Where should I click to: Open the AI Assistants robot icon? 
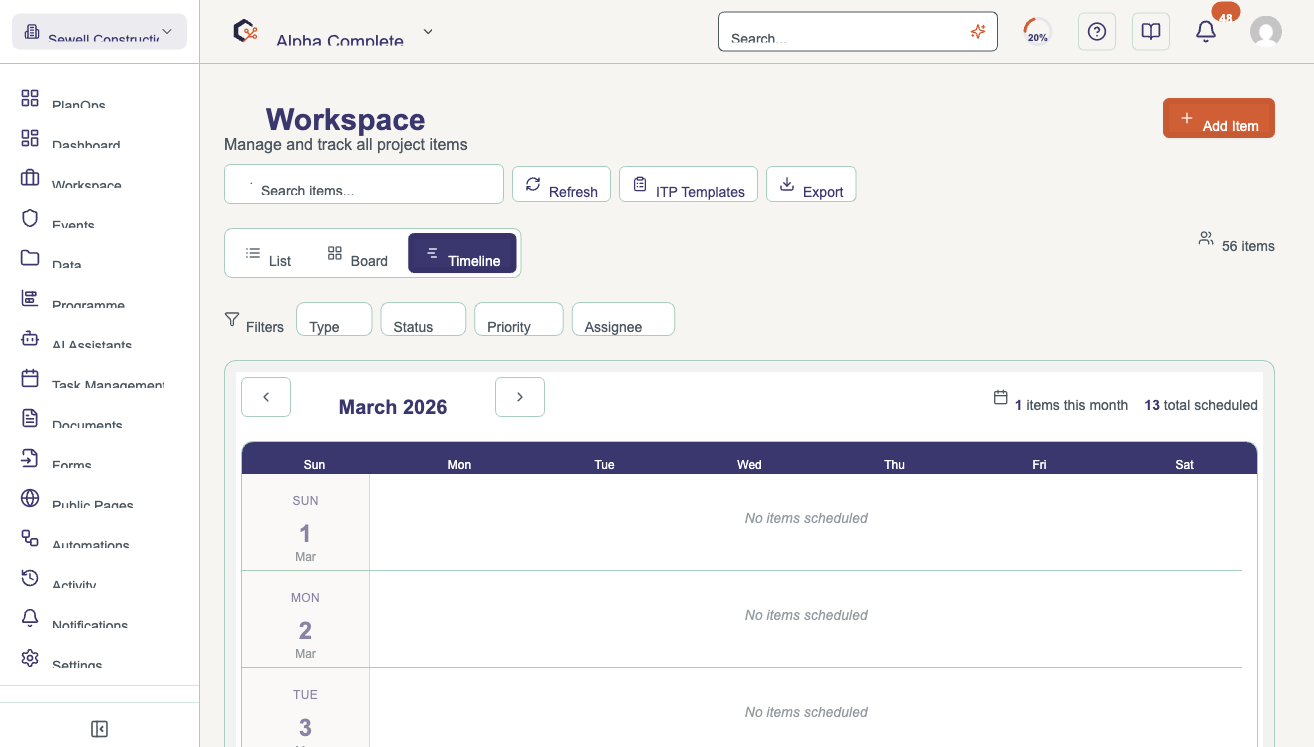(x=30, y=338)
